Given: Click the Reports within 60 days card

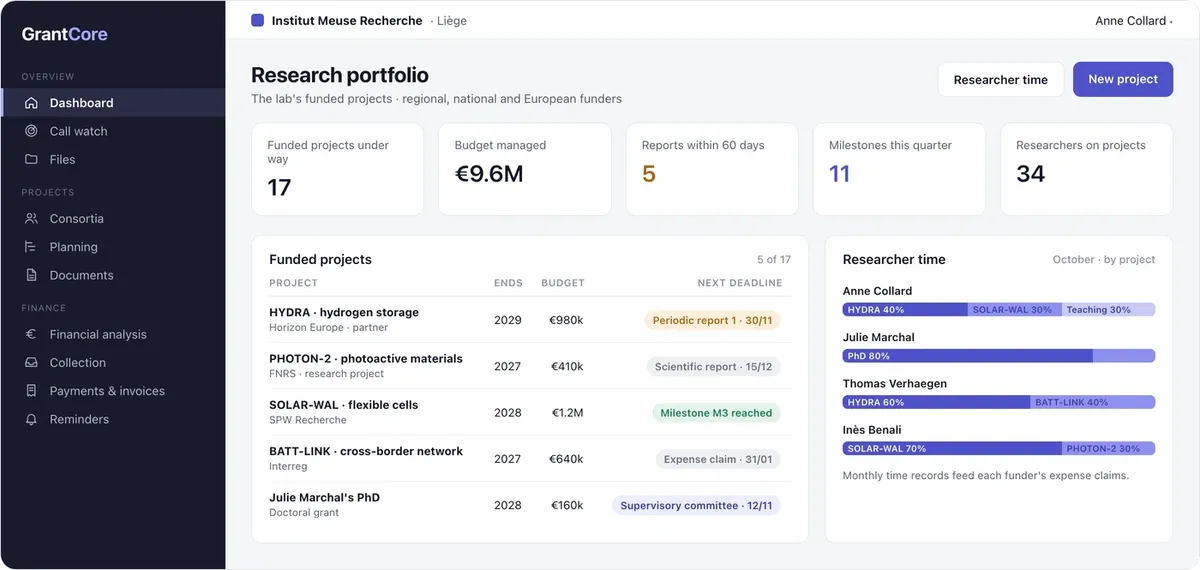Looking at the screenshot, I should [x=712, y=169].
